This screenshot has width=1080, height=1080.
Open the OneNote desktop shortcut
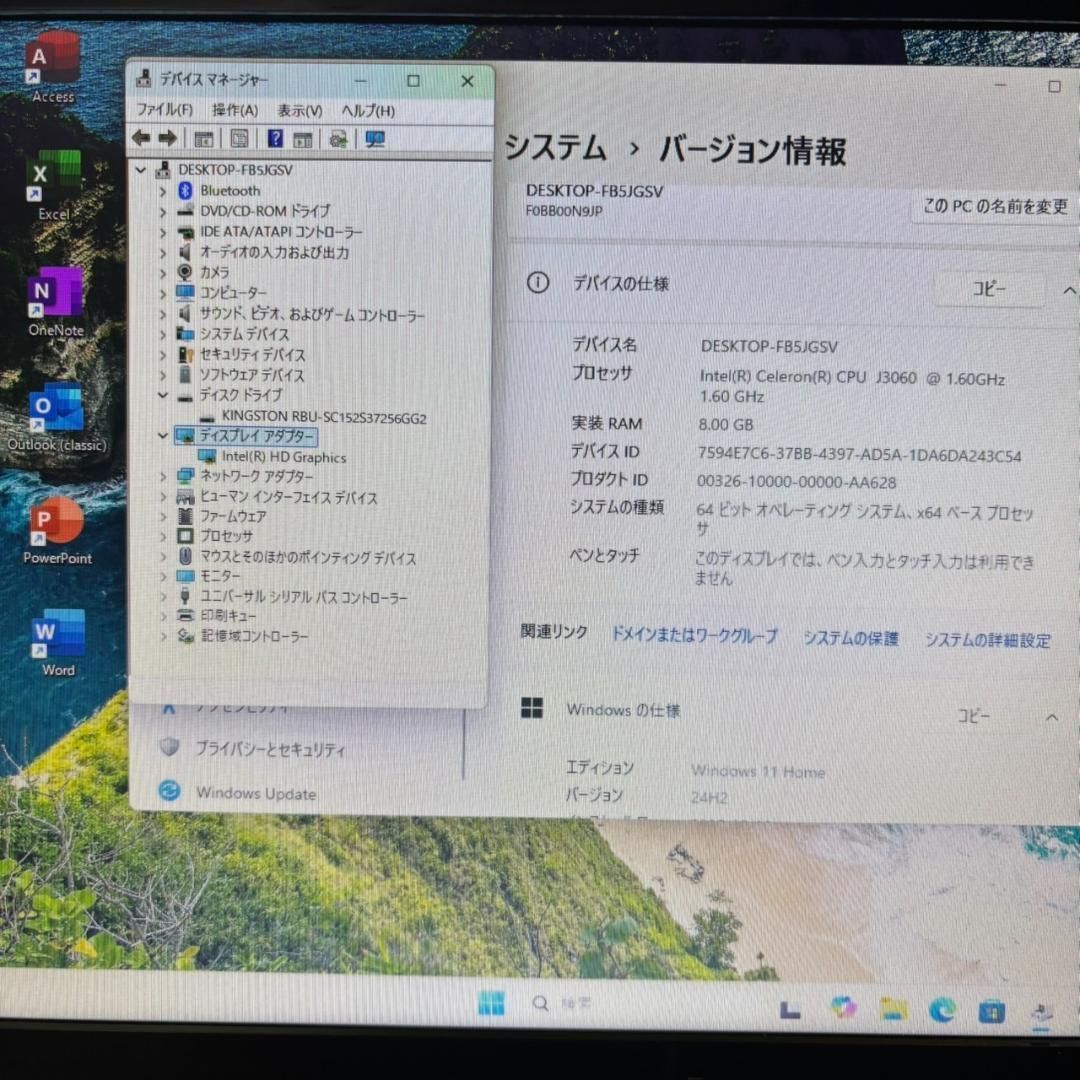tap(56, 299)
